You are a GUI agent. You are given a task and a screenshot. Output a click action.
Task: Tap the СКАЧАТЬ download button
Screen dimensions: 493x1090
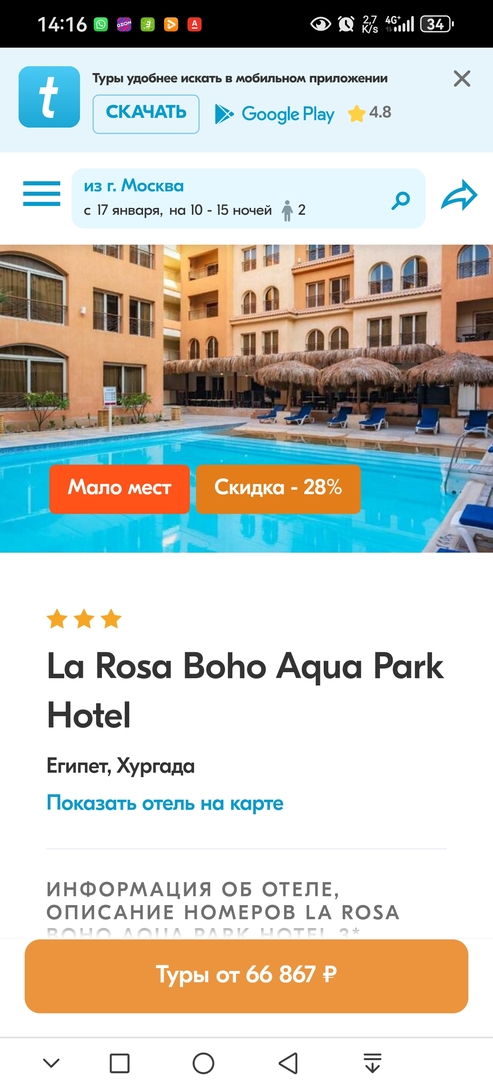[x=146, y=114]
